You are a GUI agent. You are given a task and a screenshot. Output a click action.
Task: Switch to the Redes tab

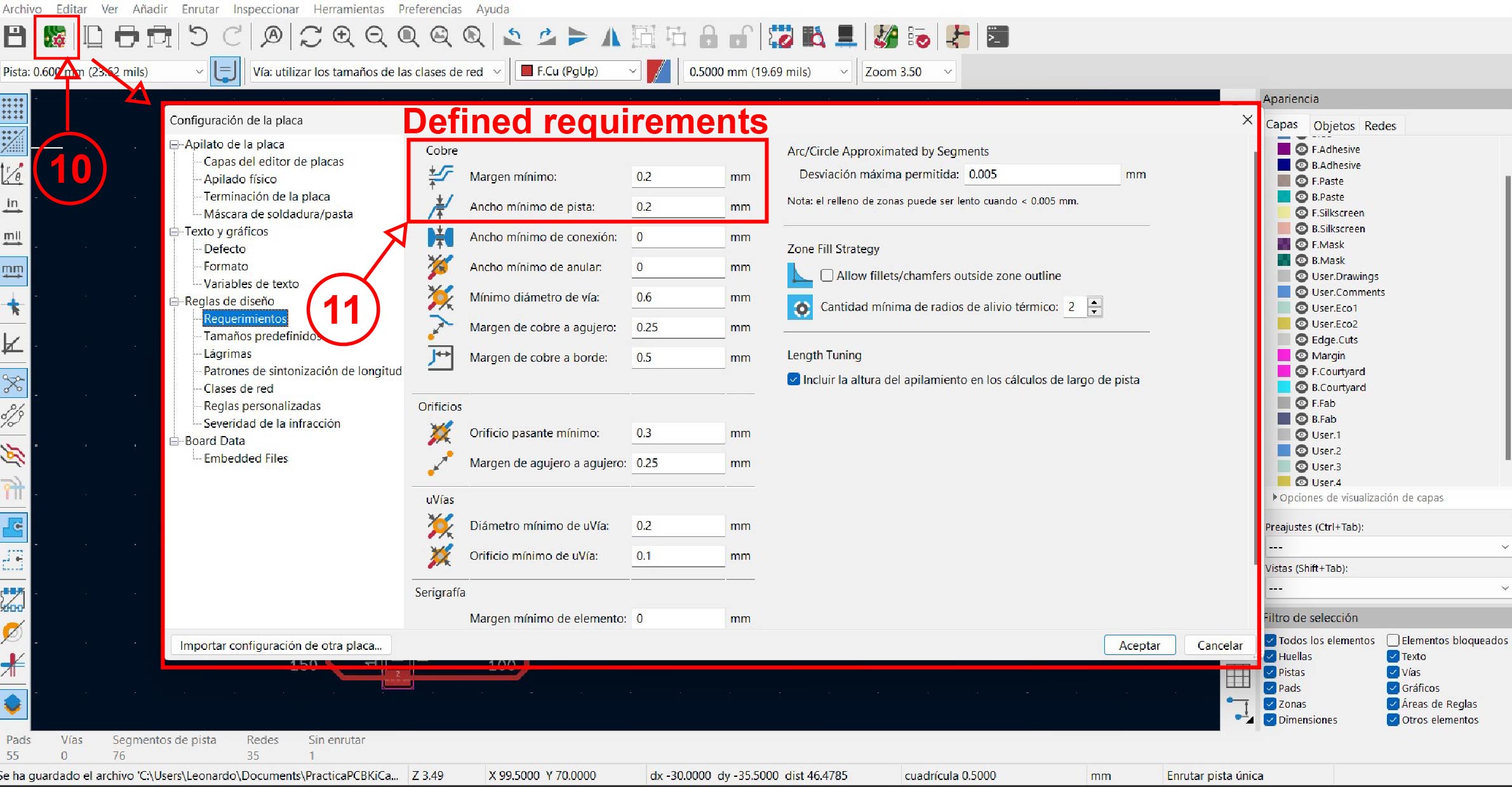tap(1380, 126)
